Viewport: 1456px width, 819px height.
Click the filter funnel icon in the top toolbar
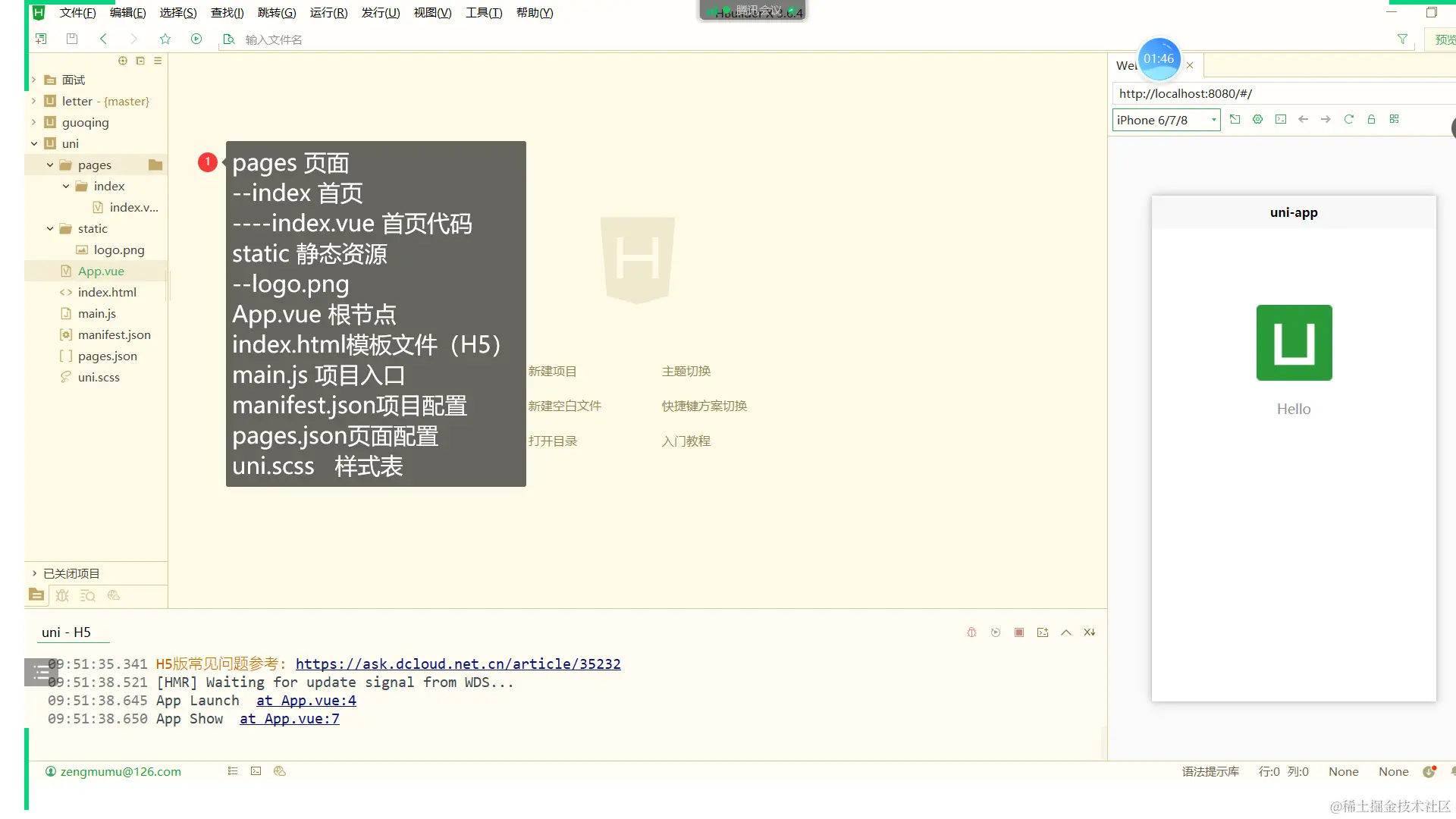point(1402,39)
